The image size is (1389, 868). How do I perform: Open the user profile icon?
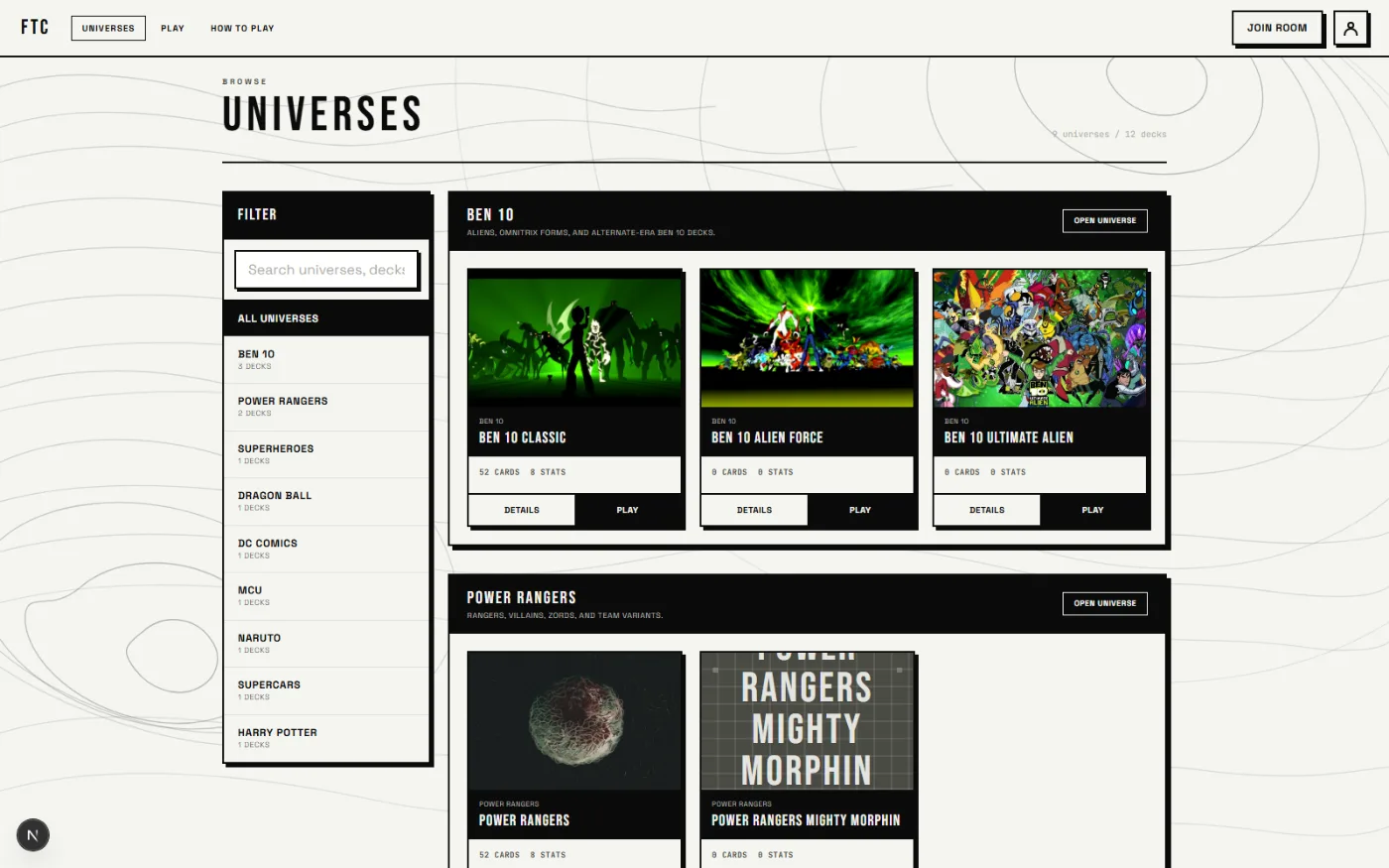[1350, 28]
